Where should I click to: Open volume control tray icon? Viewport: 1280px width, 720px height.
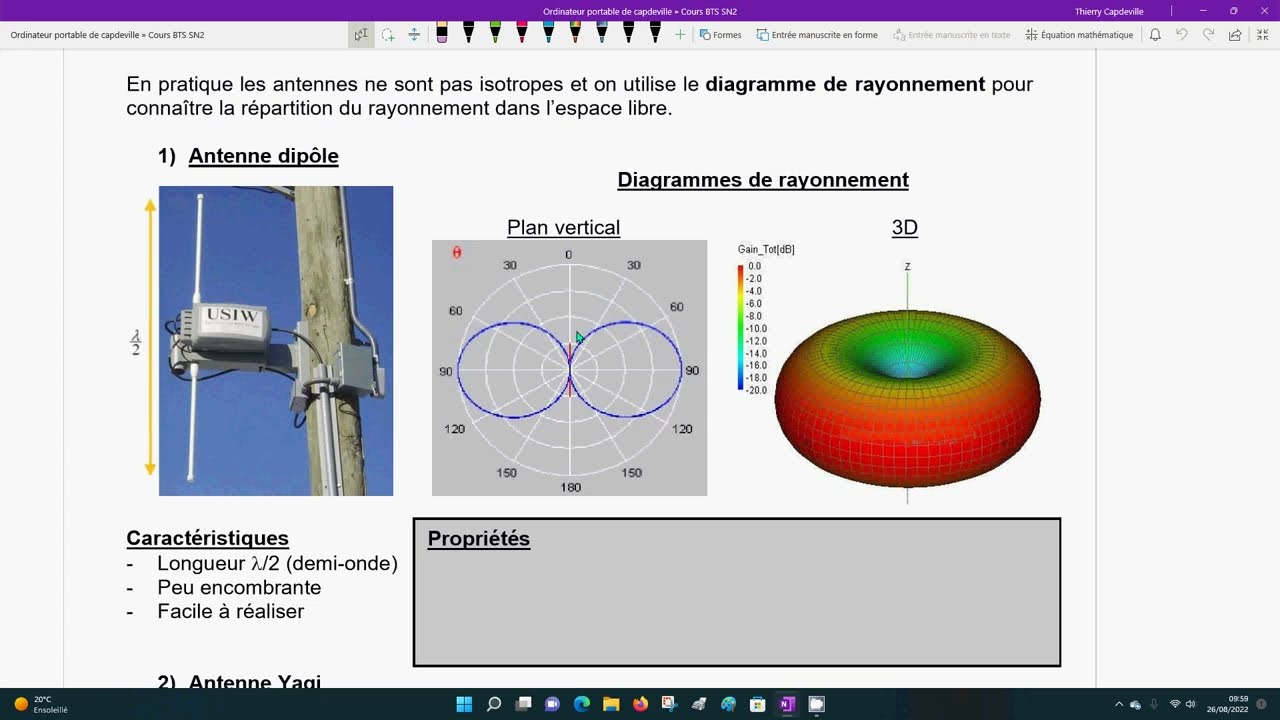point(1191,704)
